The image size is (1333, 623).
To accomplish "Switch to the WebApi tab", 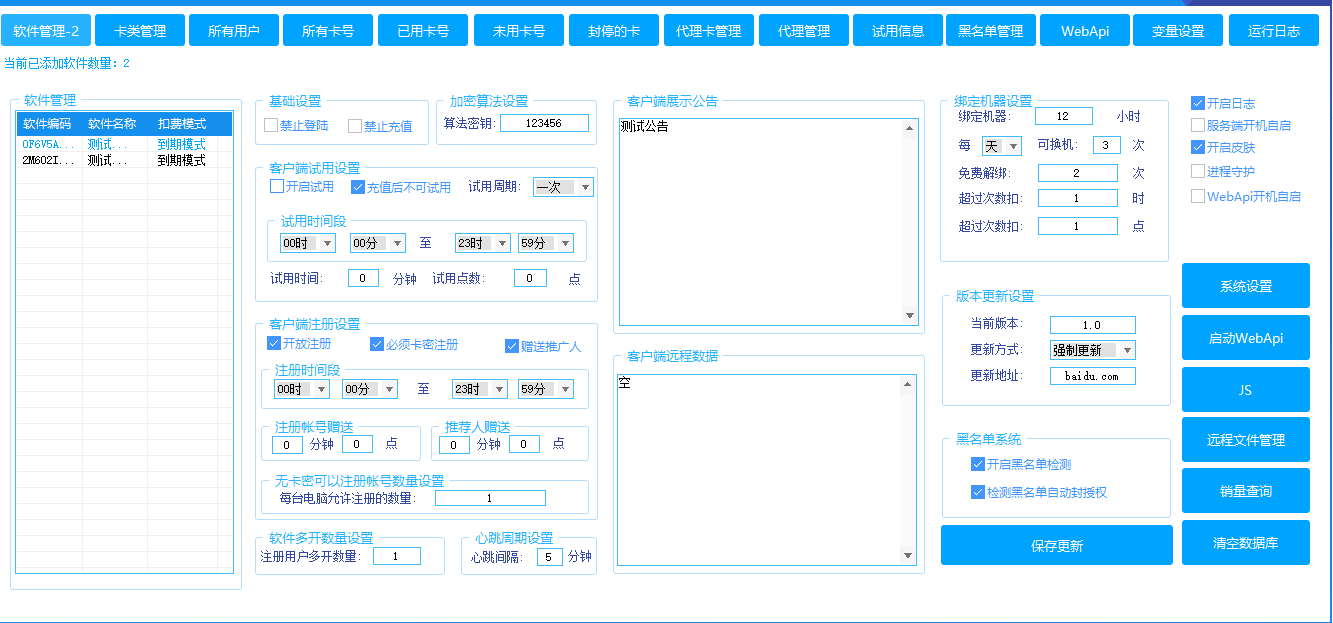I will click(x=1085, y=30).
